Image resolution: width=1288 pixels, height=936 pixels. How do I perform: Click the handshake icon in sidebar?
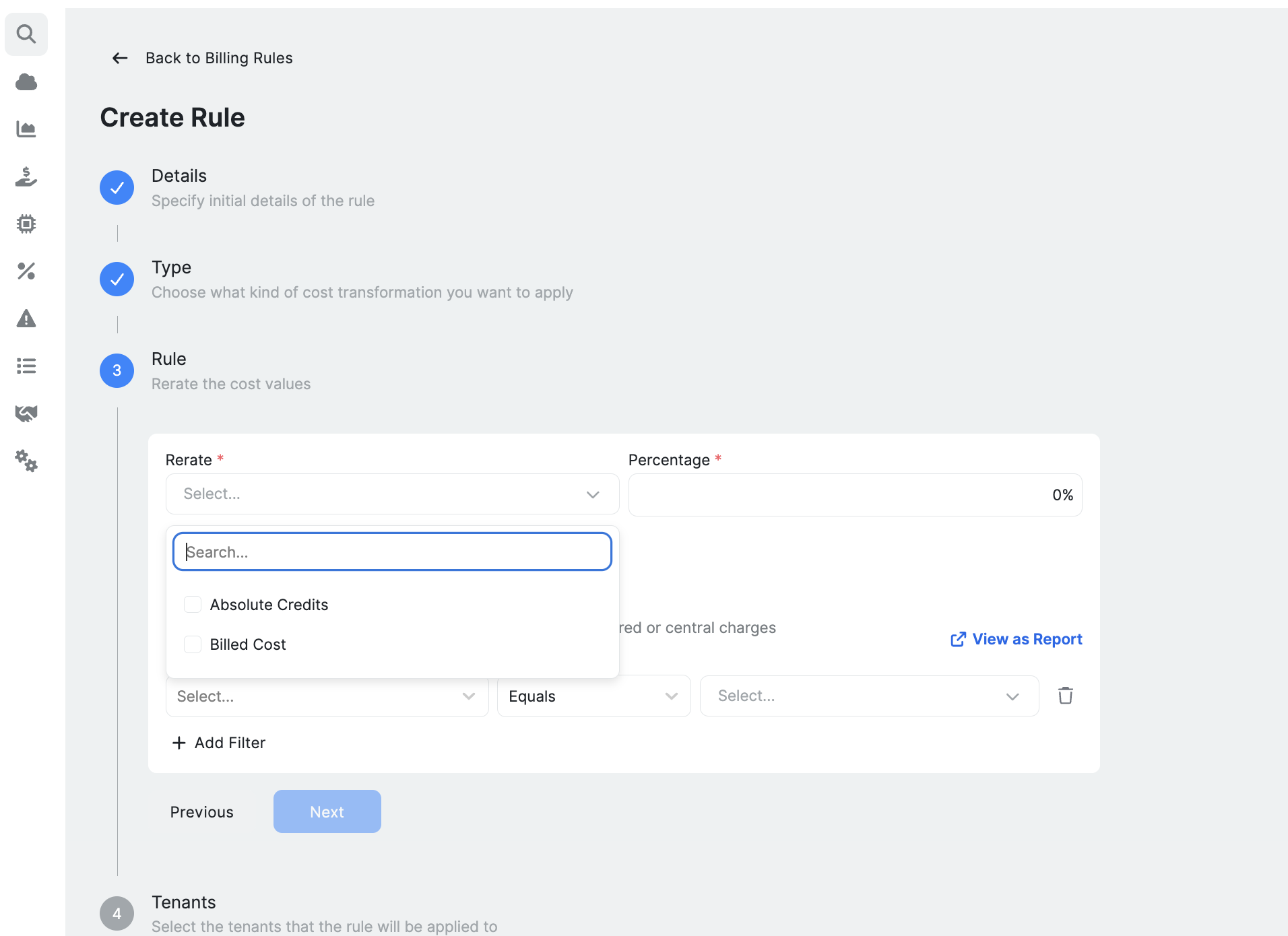26,413
